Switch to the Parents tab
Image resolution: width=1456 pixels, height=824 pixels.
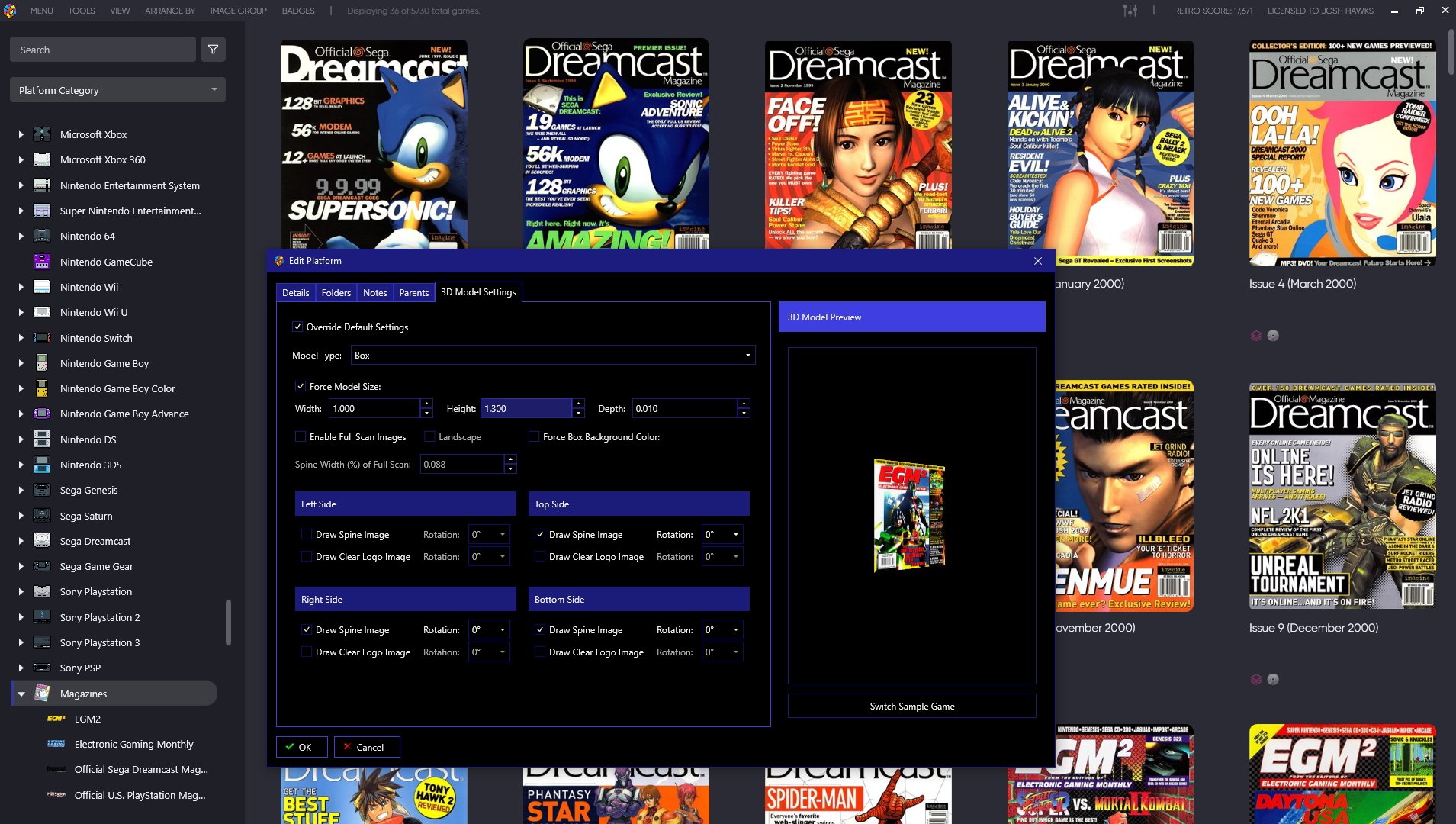[x=414, y=292]
